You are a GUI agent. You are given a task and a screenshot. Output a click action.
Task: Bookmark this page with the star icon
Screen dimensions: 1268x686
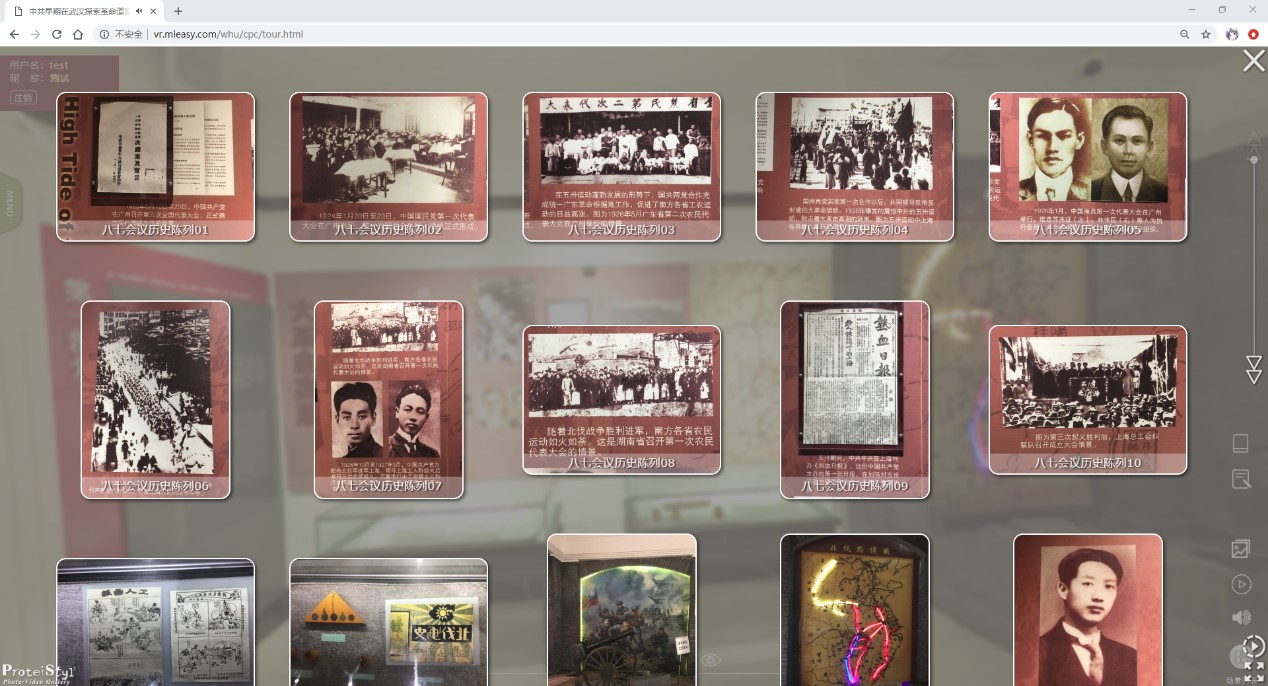(x=1206, y=34)
